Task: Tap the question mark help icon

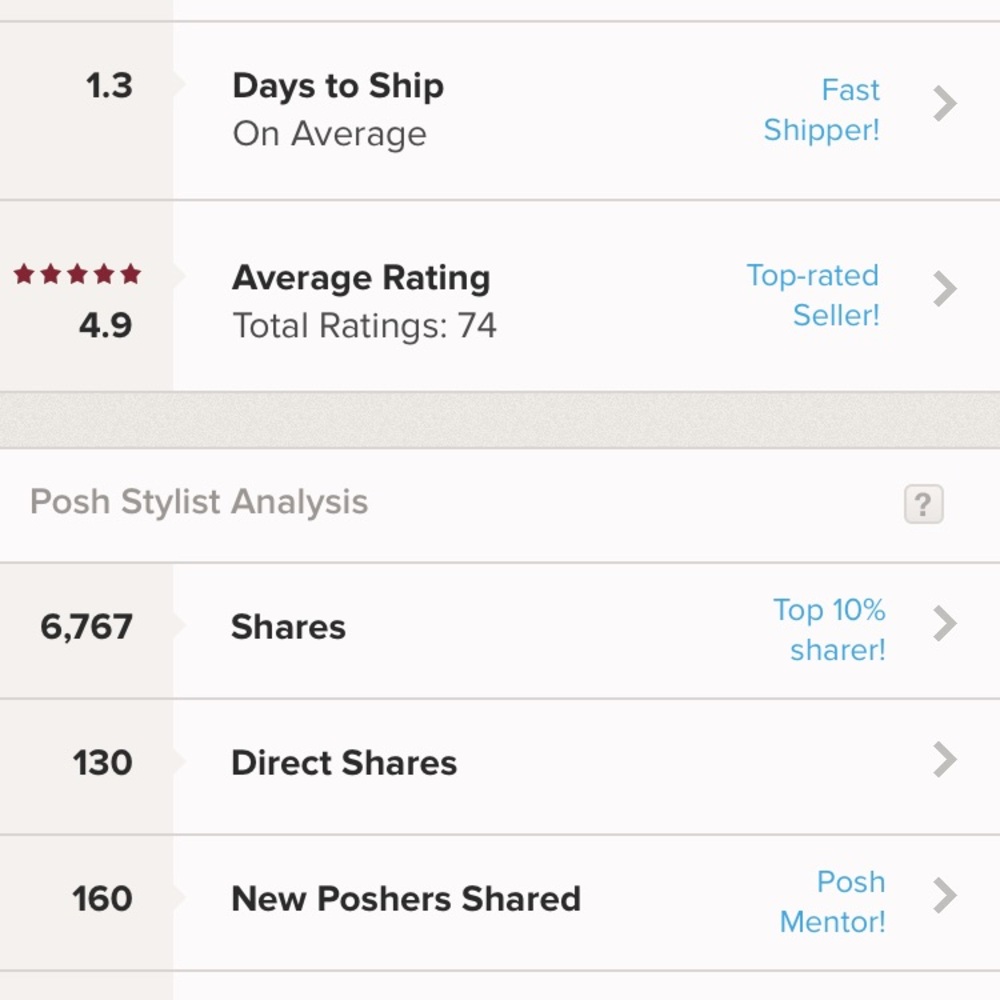Action: (x=923, y=505)
